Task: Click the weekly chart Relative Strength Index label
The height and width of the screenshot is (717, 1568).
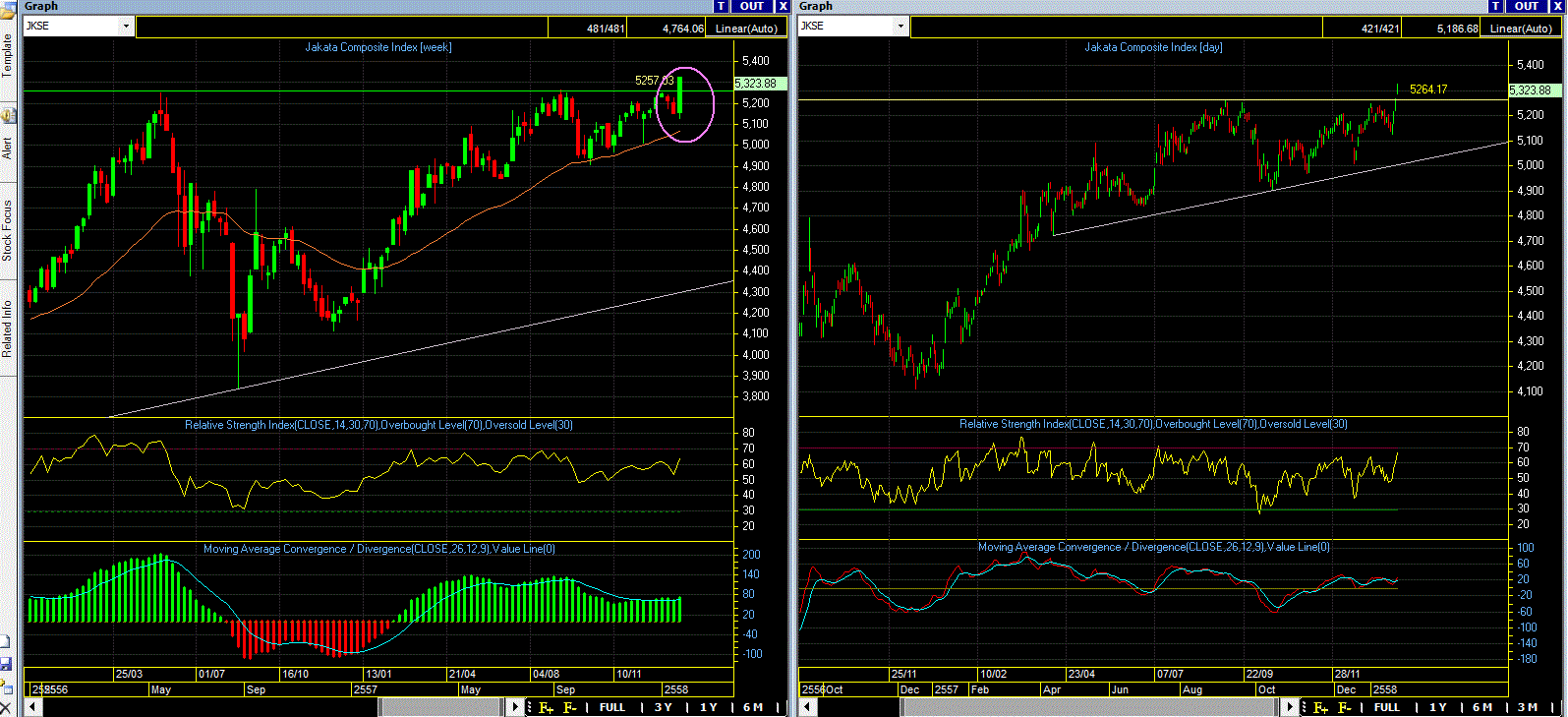Action: pyautogui.click(x=379, y=425)
